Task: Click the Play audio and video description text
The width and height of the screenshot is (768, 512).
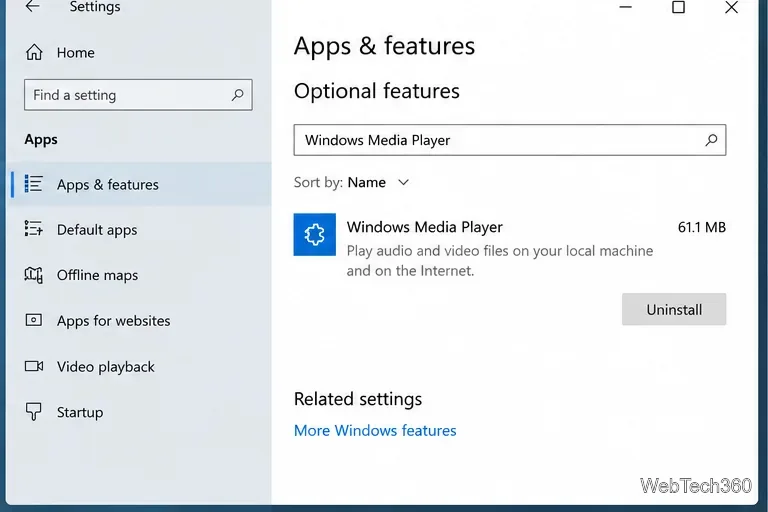Action: pos(500,261)
